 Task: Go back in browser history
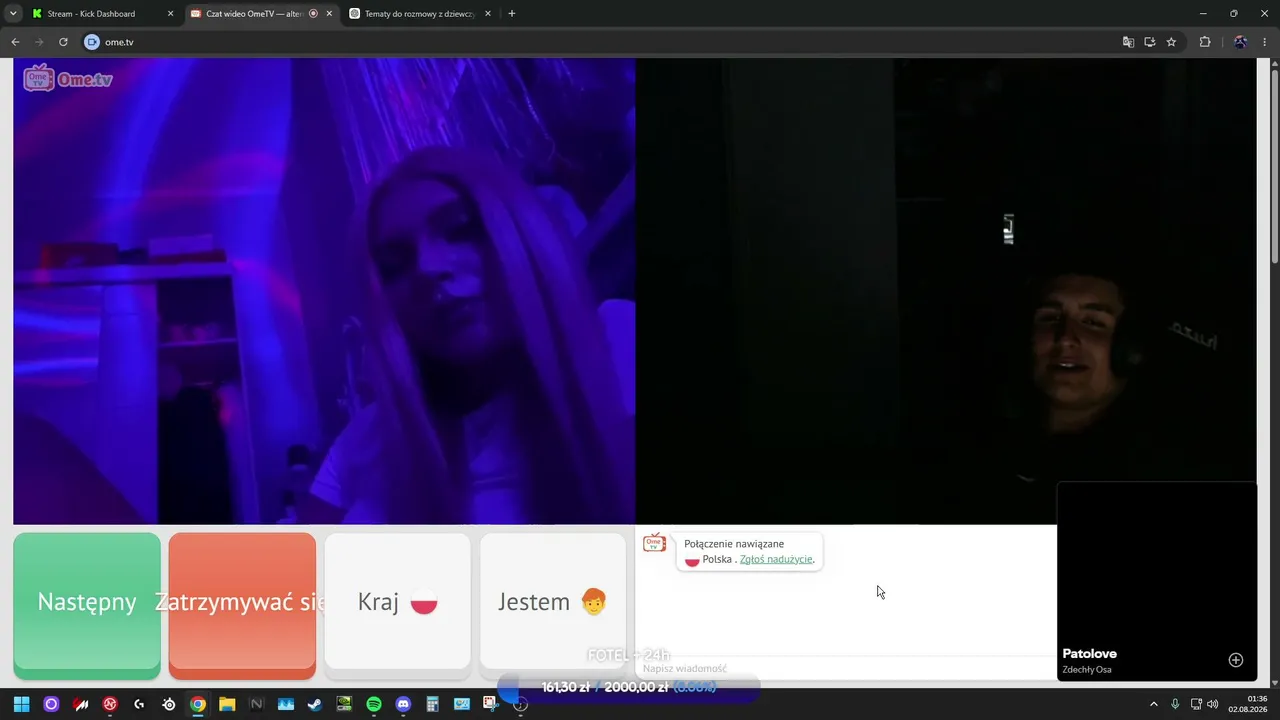click(15, 42)
